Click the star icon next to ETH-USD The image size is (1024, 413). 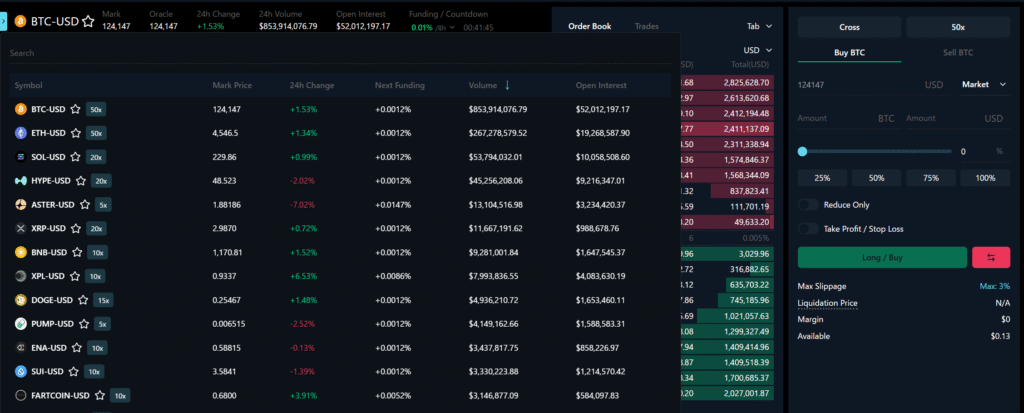pyautogui.click(x=75, y=133)
